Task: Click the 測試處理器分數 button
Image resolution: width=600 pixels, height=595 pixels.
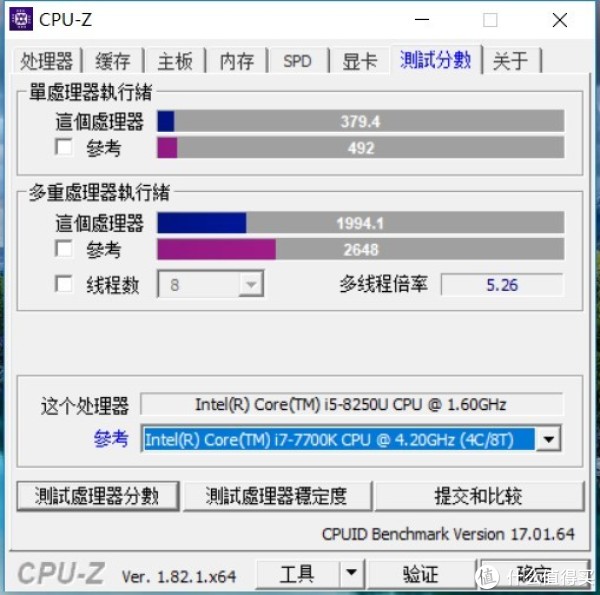Action: [98, 496]
